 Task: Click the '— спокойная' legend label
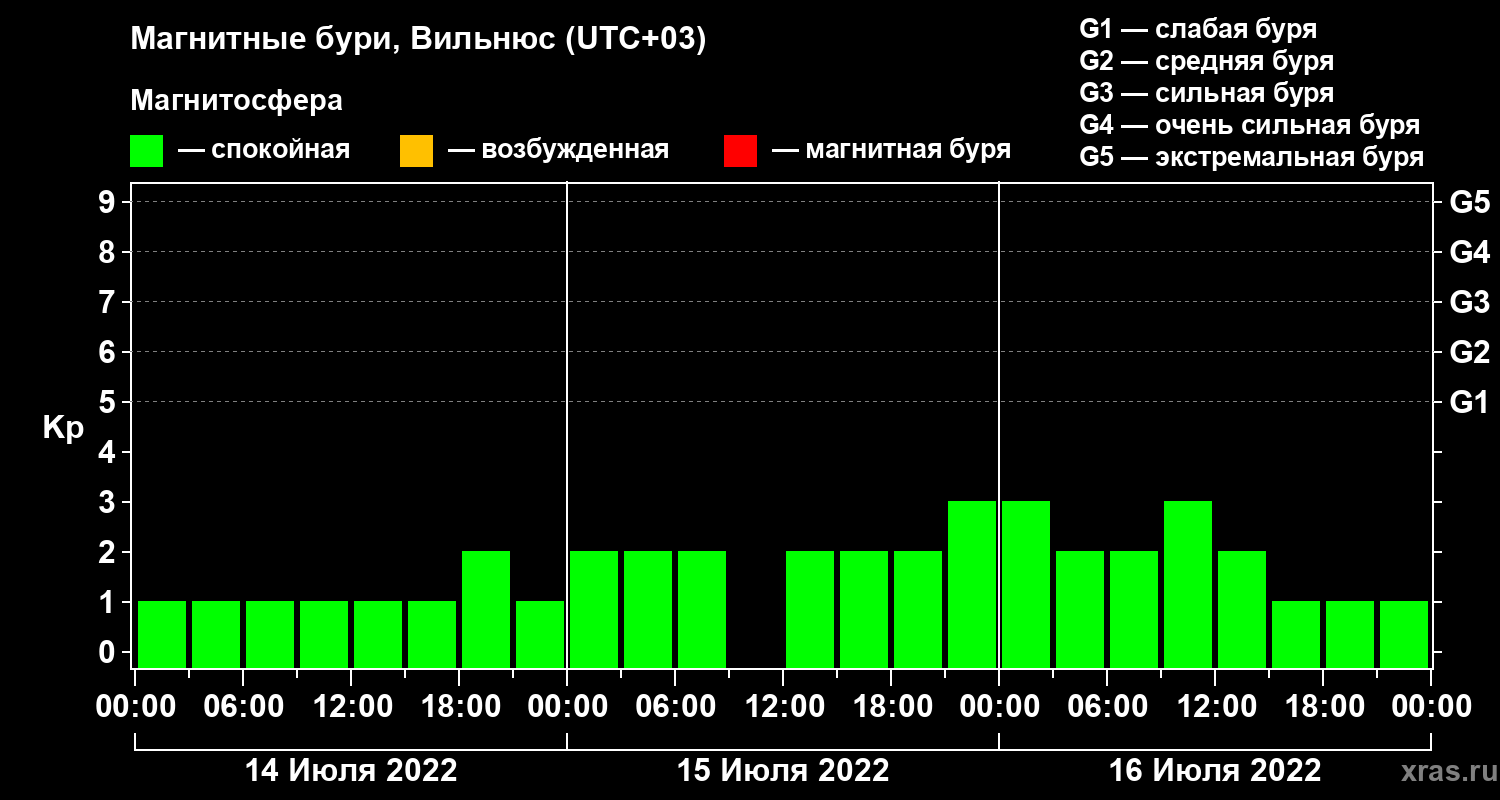tap(264, 150)
